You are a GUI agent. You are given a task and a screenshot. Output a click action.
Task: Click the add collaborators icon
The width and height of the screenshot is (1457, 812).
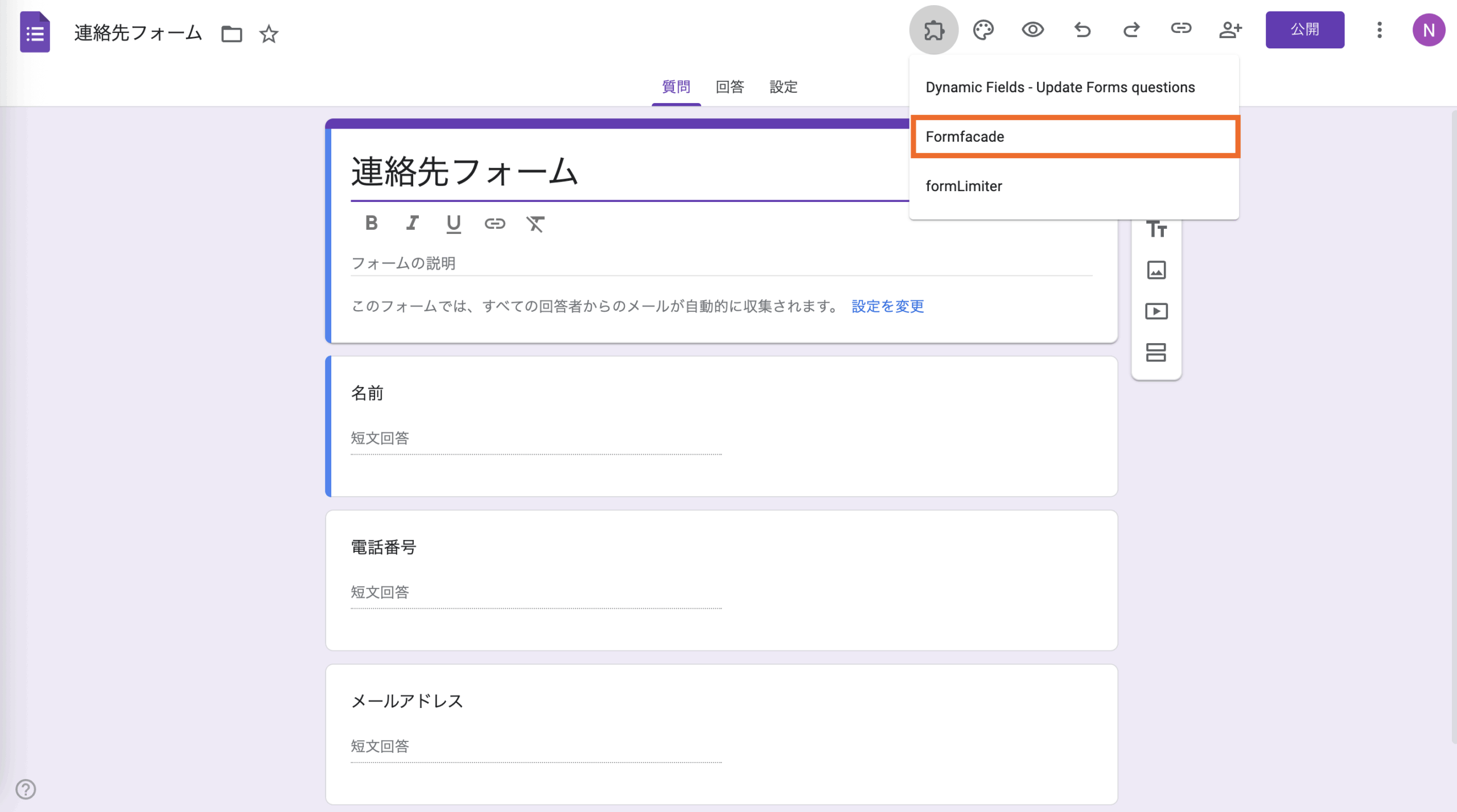1230,30
